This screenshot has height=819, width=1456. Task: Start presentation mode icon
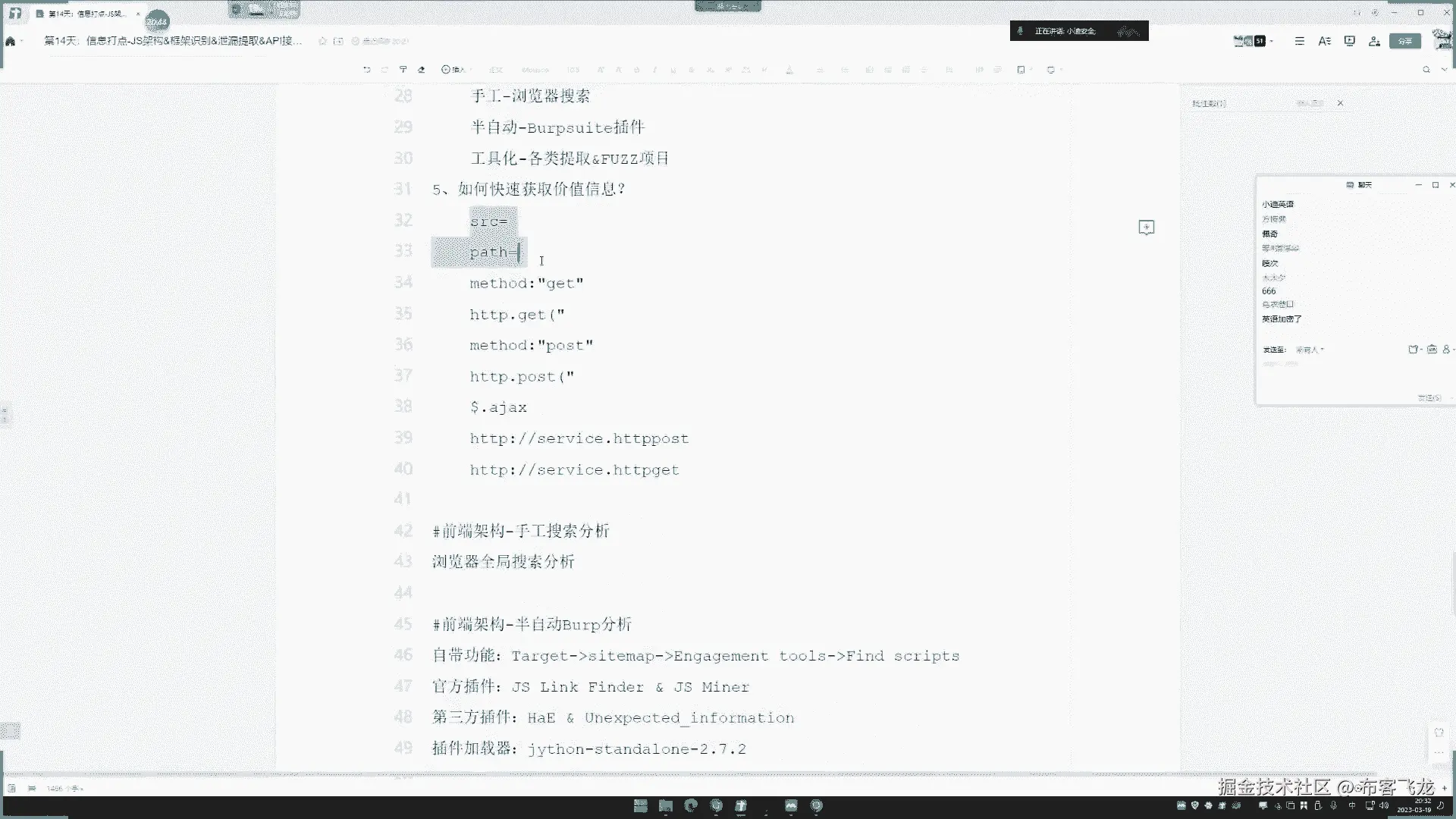(x=1349, y=41)
